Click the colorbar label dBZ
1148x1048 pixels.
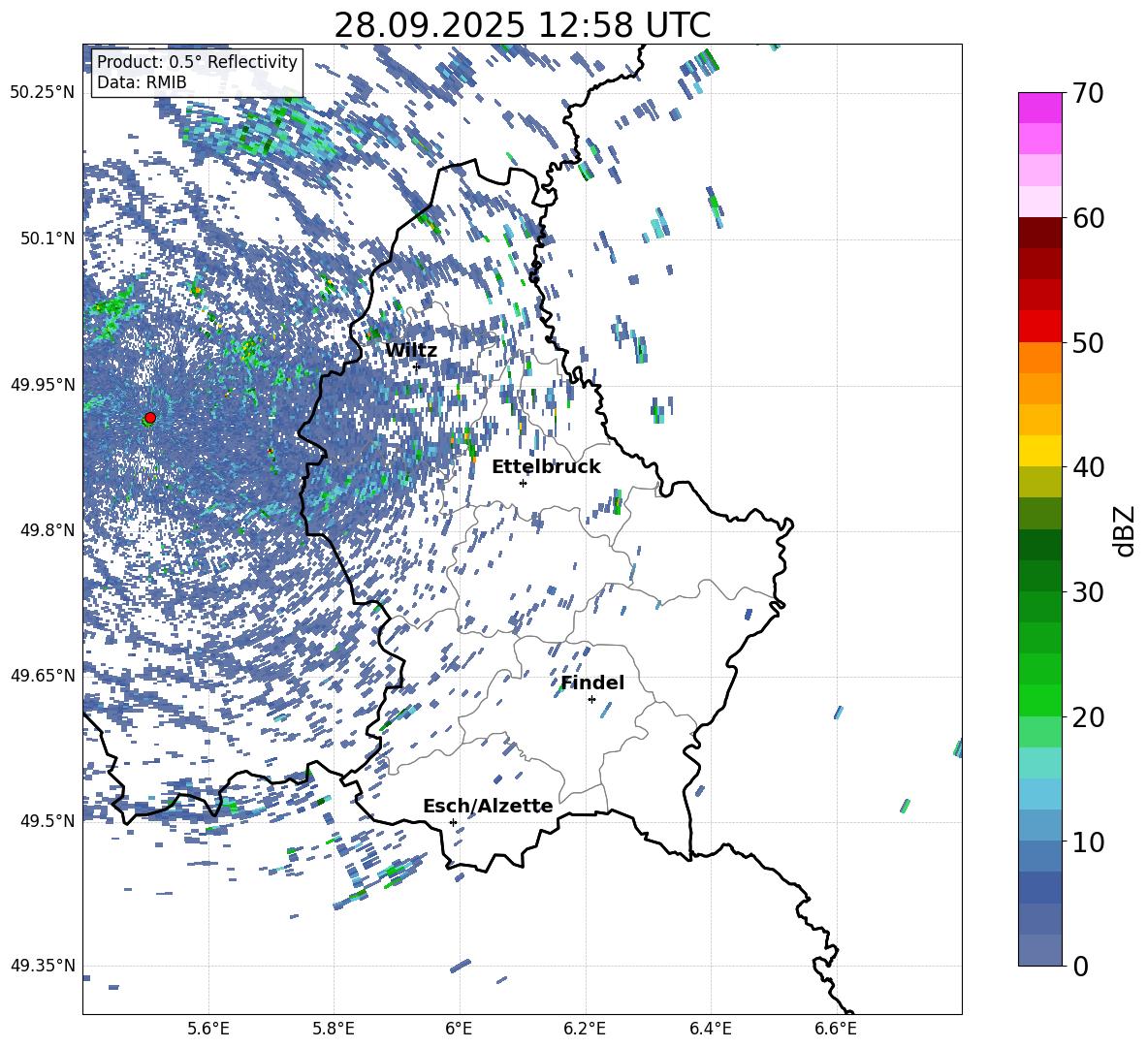point(1125,530)
